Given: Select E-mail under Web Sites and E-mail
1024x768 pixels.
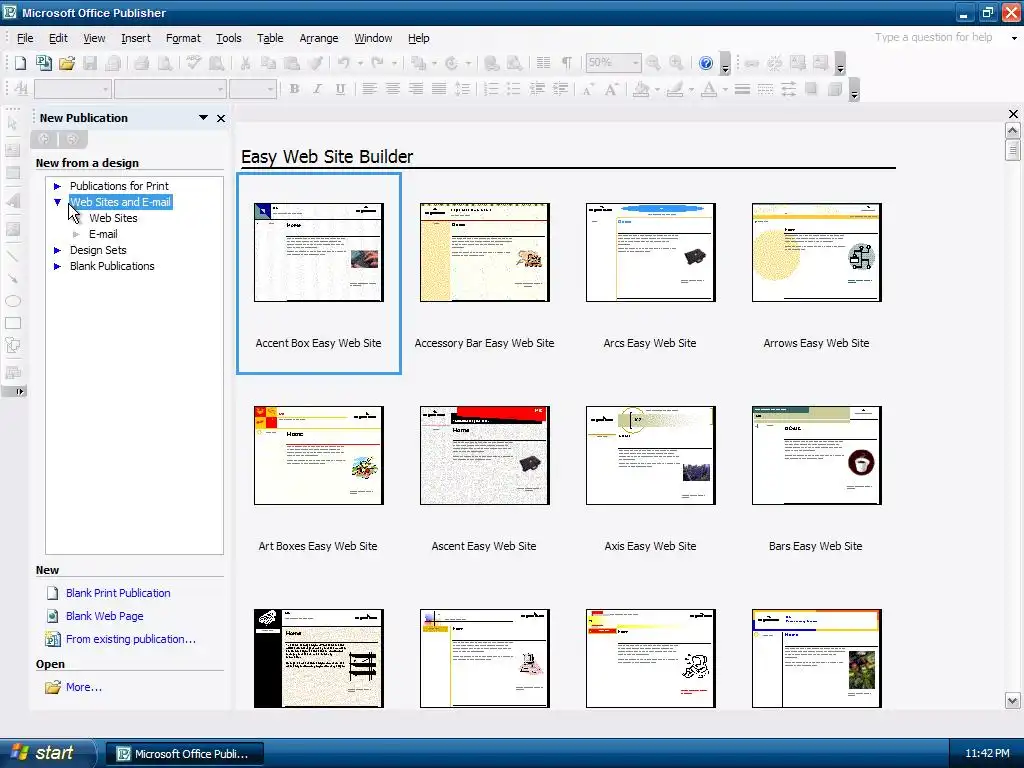Looking at the screenshot, I should click(103, 234).
